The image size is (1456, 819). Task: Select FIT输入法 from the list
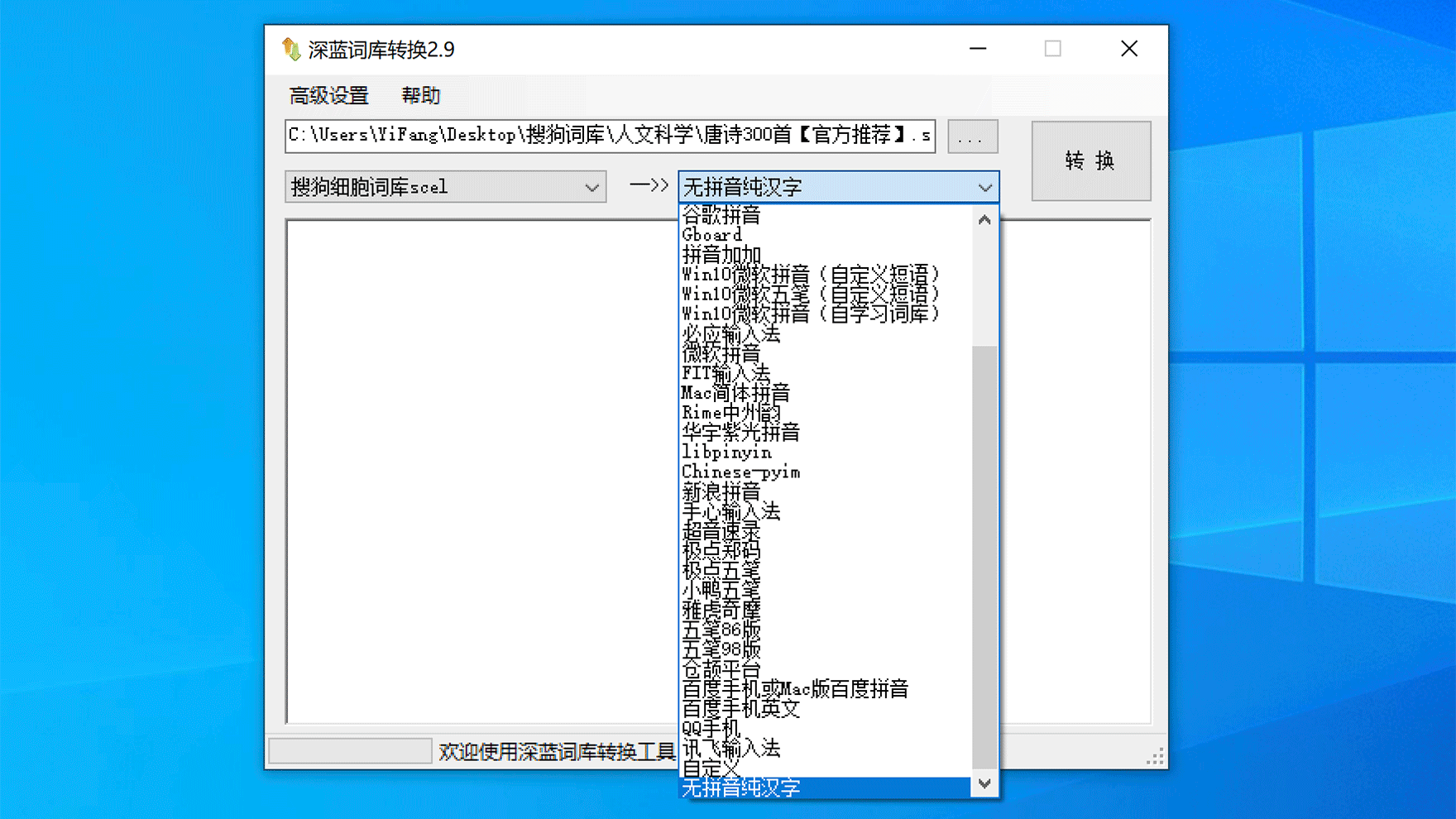[825, 374]
